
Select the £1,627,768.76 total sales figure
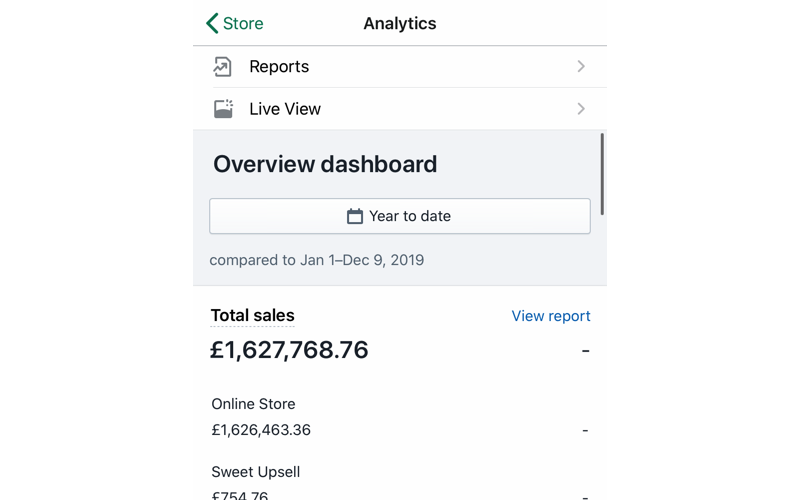click(289, 350)
